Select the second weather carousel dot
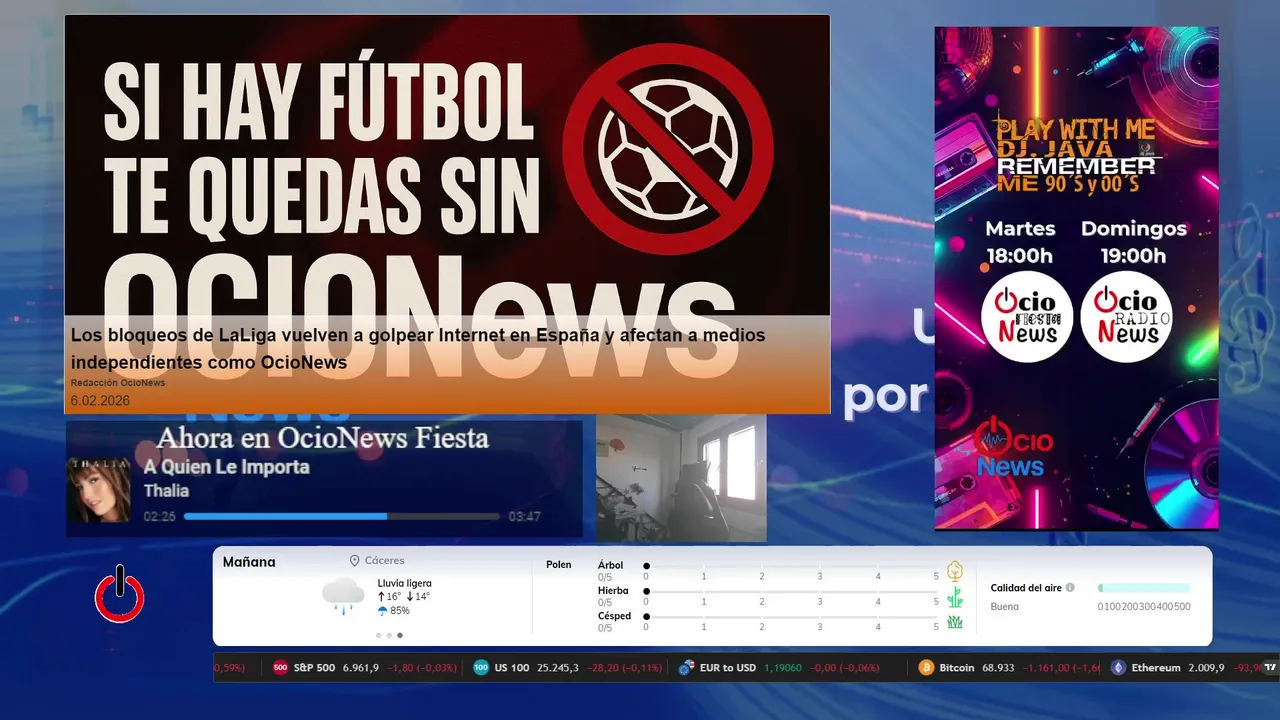Image resolution: width=1280 pixels, height=720 pixels. click(x=389, y=635)
